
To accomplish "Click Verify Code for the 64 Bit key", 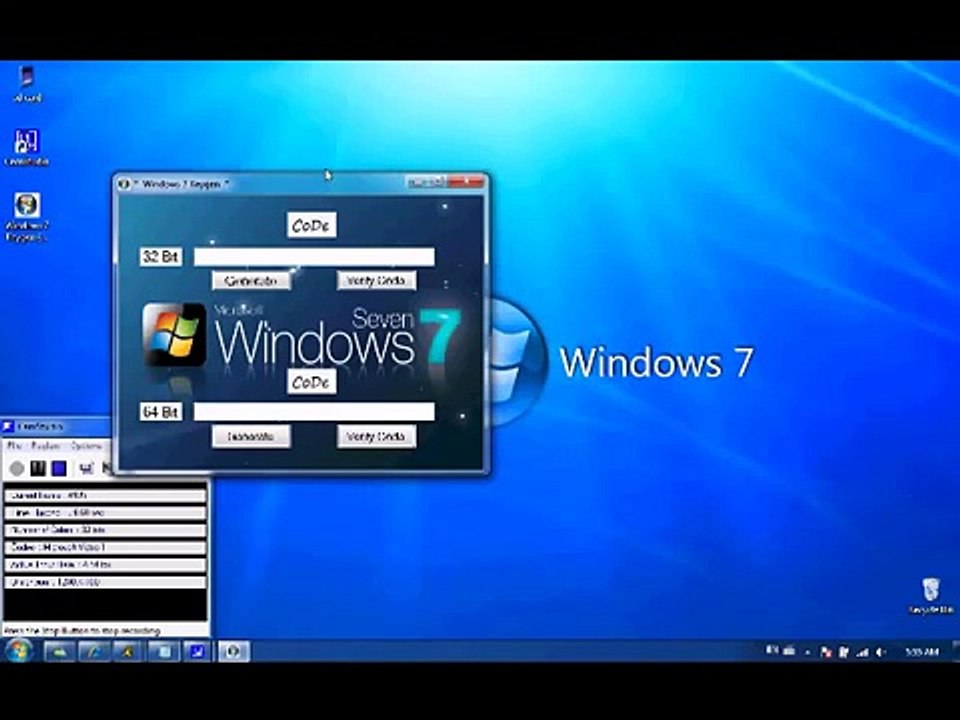I will (376, 437).
